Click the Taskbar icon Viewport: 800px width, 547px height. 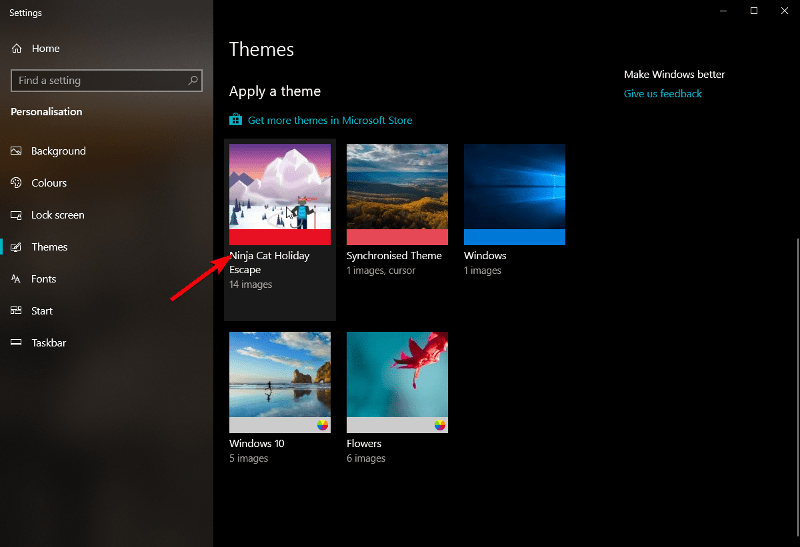(16, 342)
